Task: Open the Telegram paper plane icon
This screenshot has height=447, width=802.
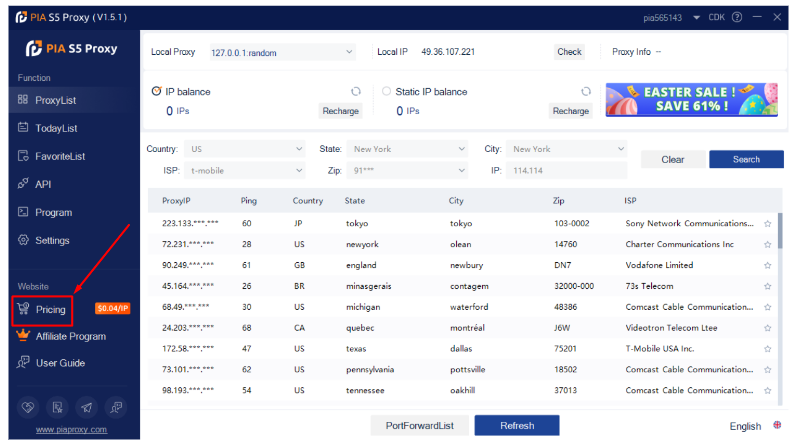Action: pos(86,408)
